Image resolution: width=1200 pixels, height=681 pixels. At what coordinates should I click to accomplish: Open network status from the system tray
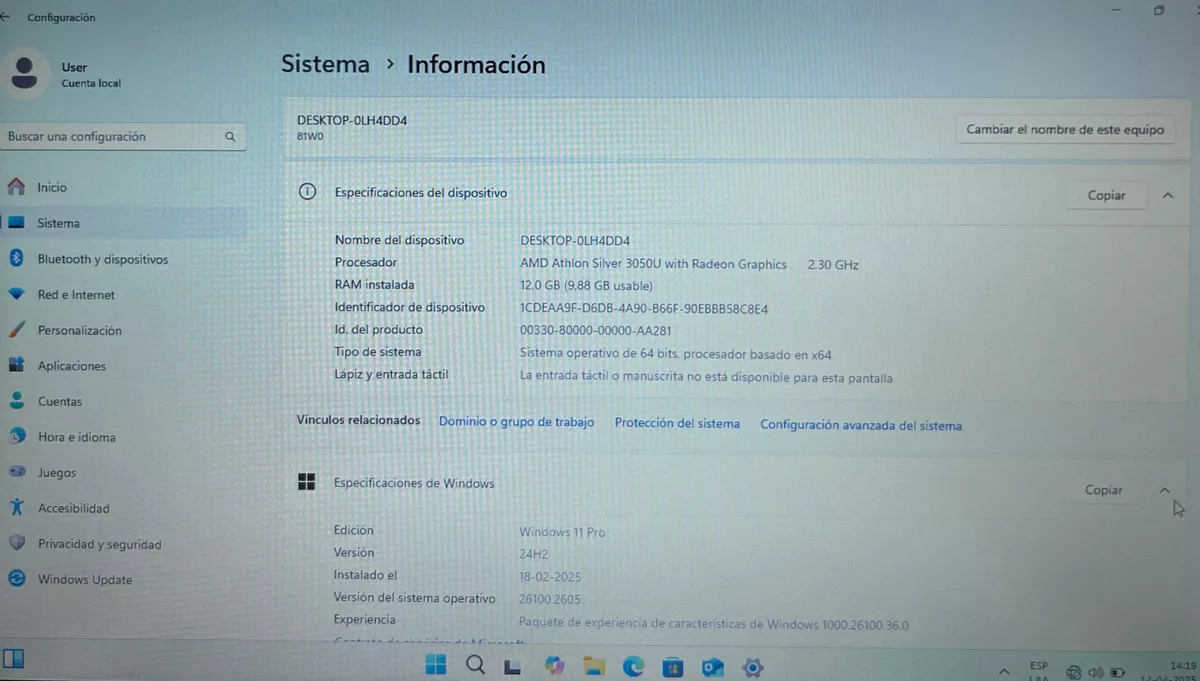[x=1074, y=672]
